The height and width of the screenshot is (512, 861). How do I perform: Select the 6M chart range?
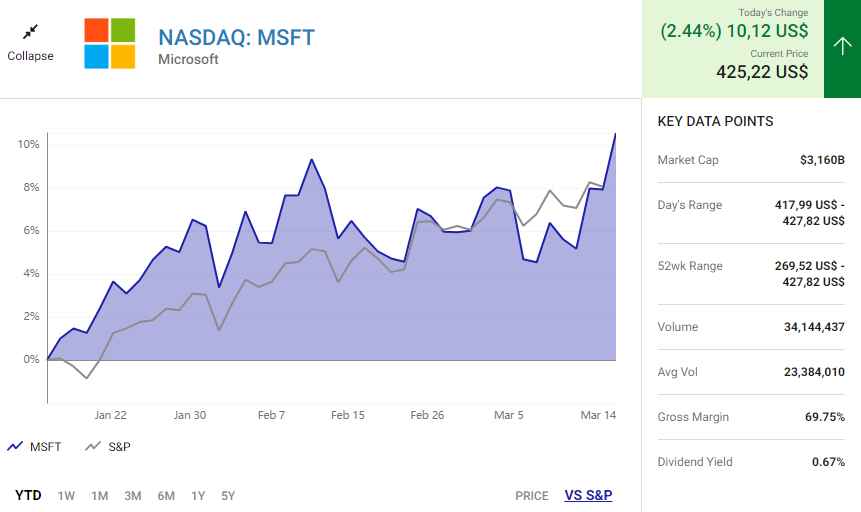point(165,495)
